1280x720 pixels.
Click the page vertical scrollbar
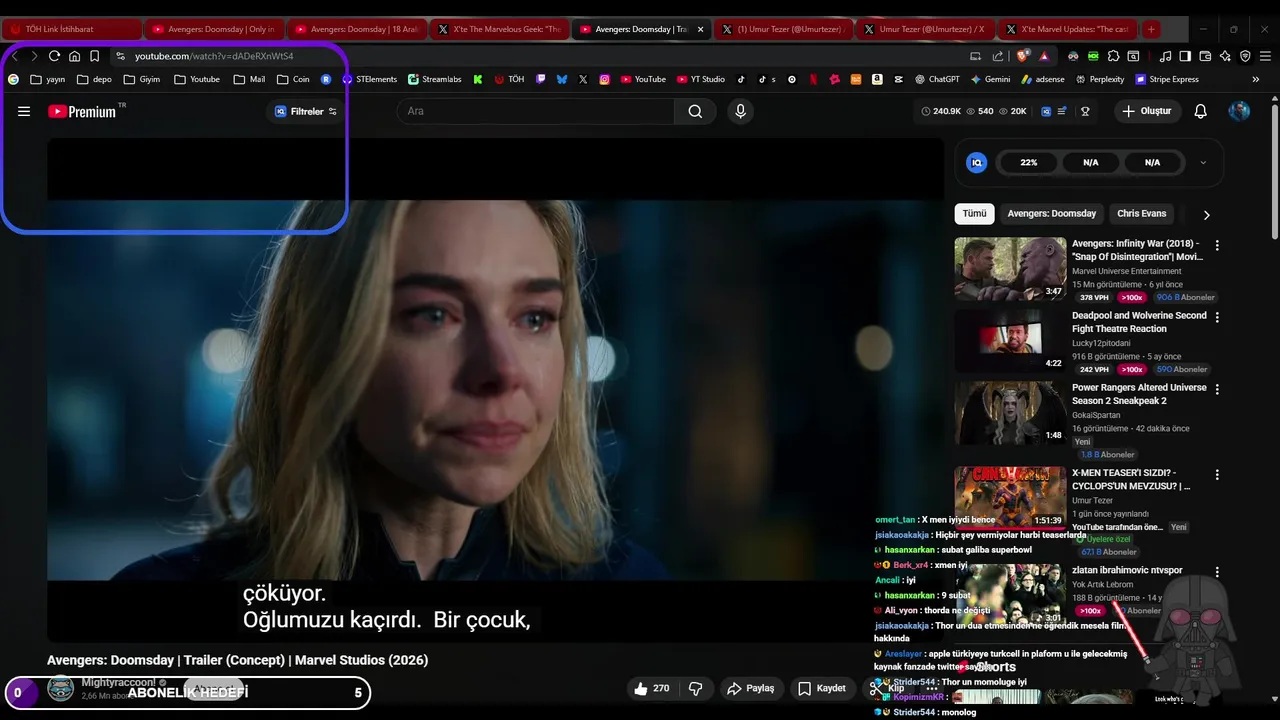click(x=1274, y=170)
